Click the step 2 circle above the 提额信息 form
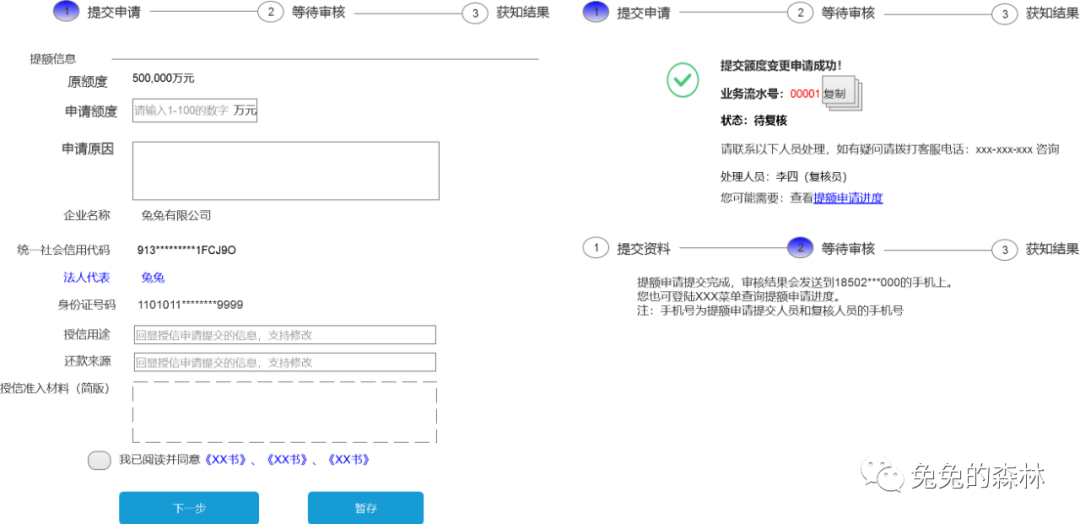1080x524 pixels. click(x=271, y=12)
